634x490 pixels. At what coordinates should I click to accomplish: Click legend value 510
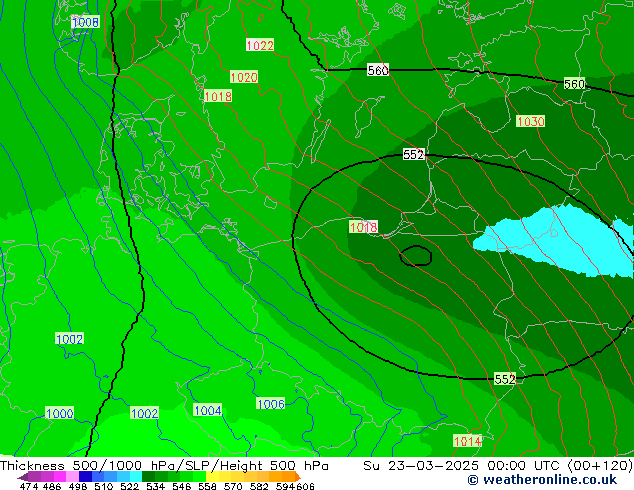[x=104, y=486]
